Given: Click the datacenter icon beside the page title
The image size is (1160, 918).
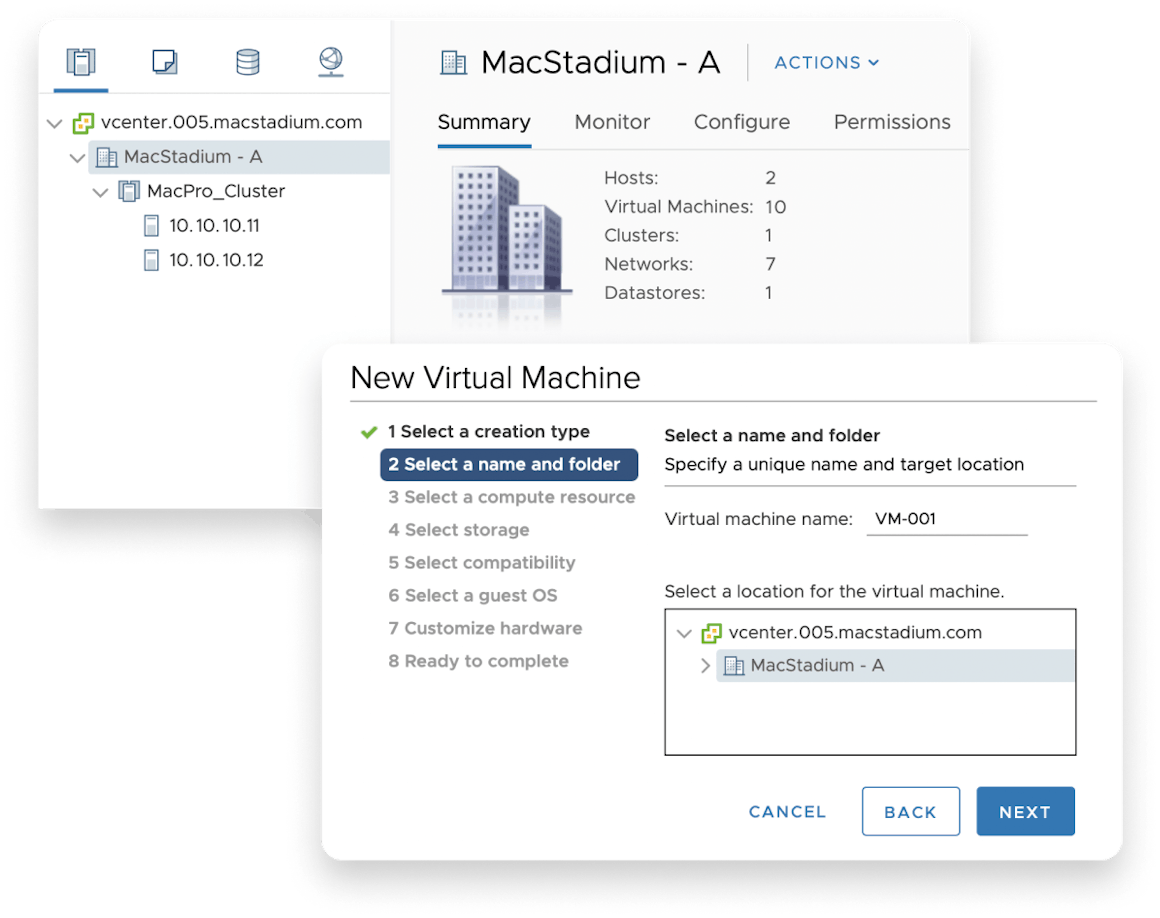Looking at the screenshot, I should pos(453,63).
